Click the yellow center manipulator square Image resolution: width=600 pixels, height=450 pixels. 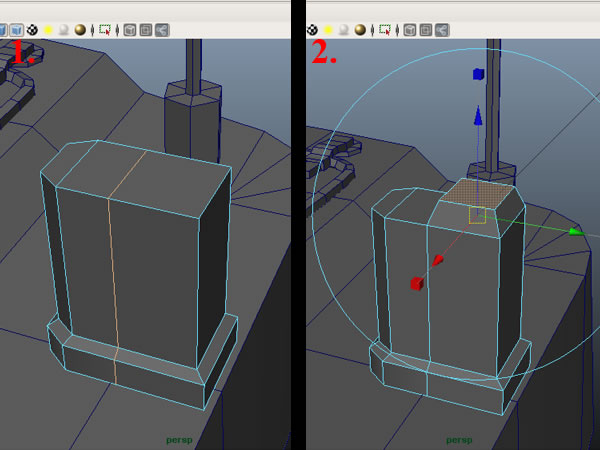point(477,215)
